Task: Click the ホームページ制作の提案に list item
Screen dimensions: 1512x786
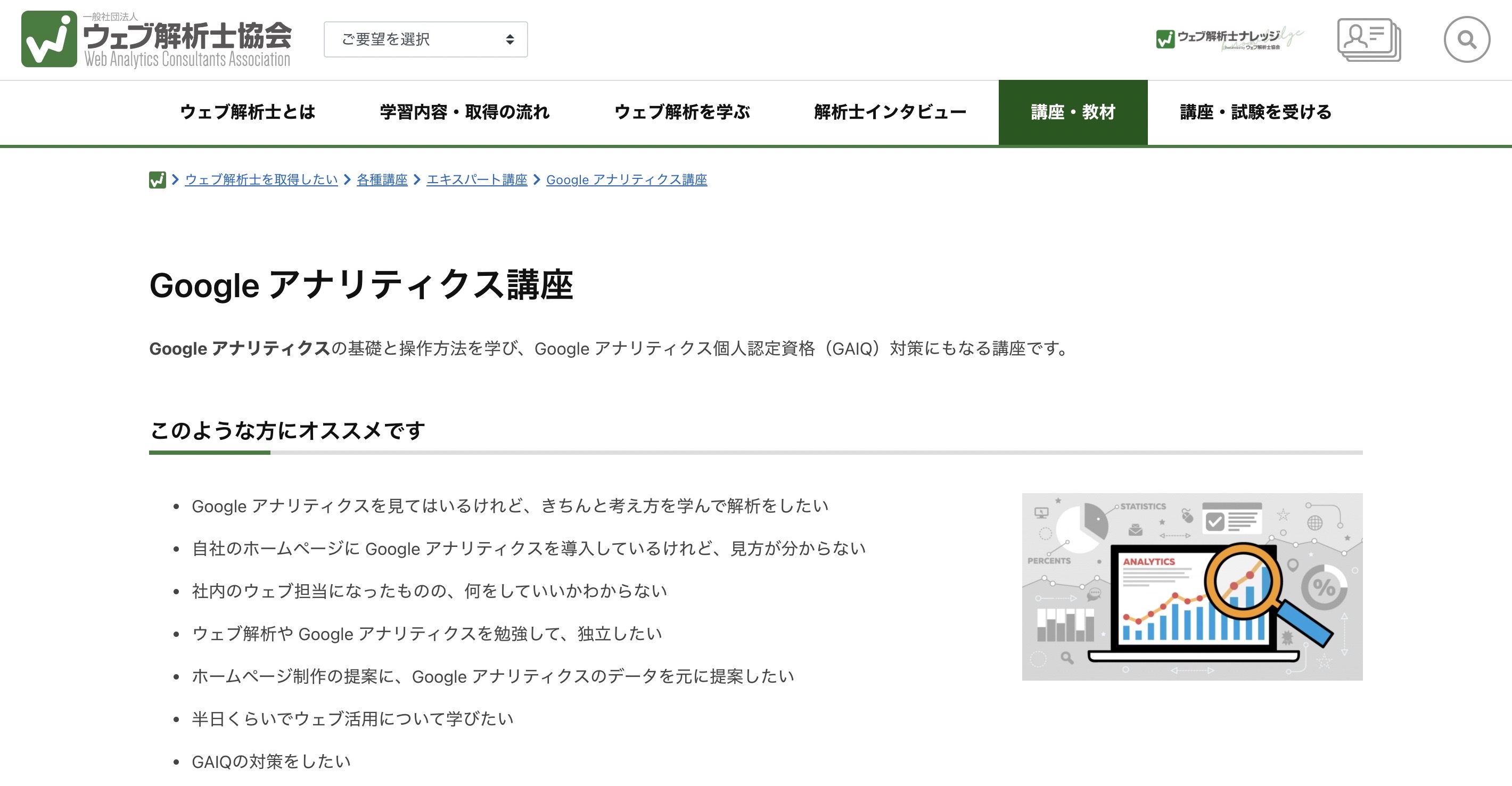Action: 493,676
